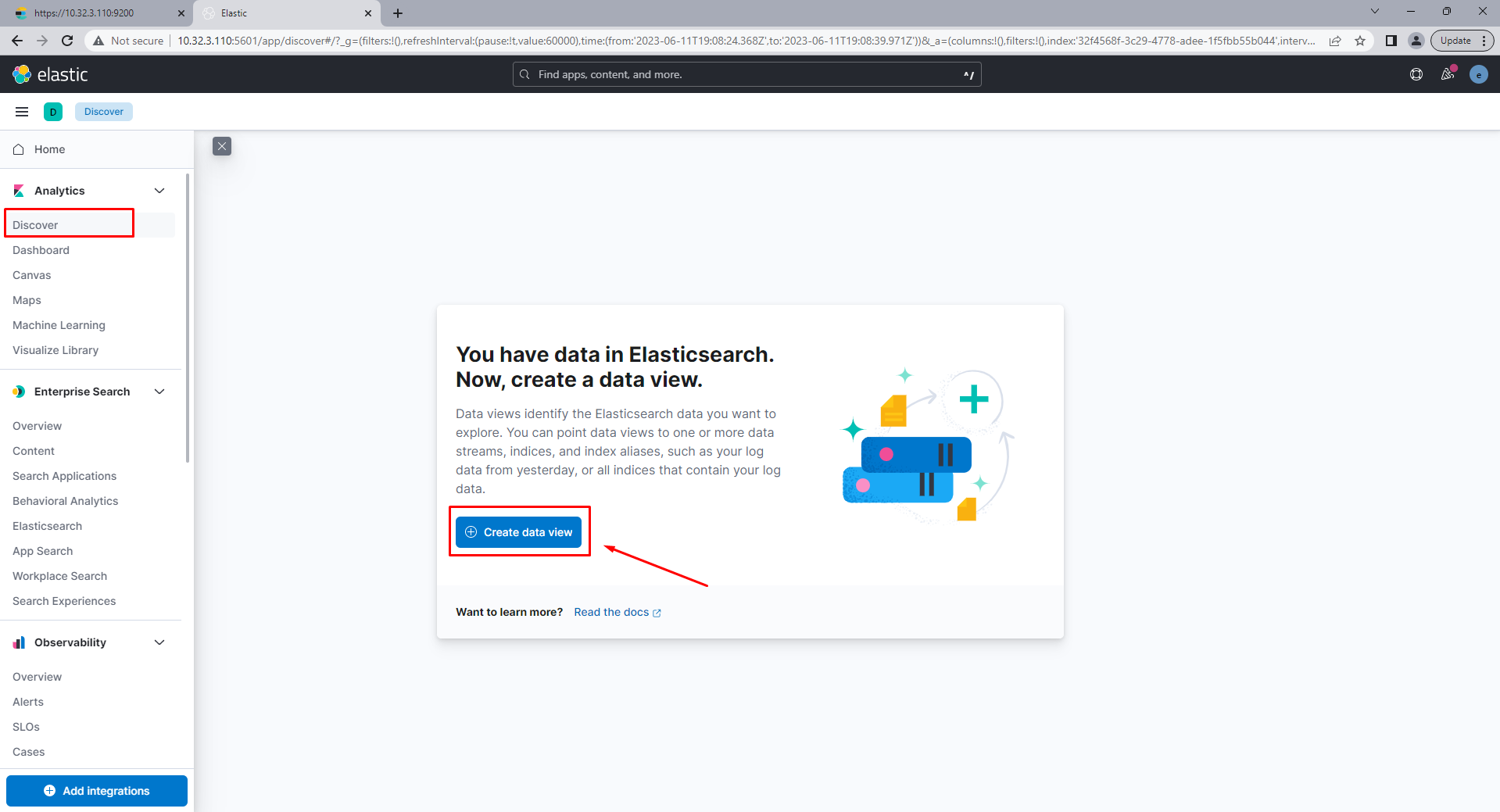Open the user avatar menu
The width and height of the screenshot is (1500, 812).
pos(1479,74)
